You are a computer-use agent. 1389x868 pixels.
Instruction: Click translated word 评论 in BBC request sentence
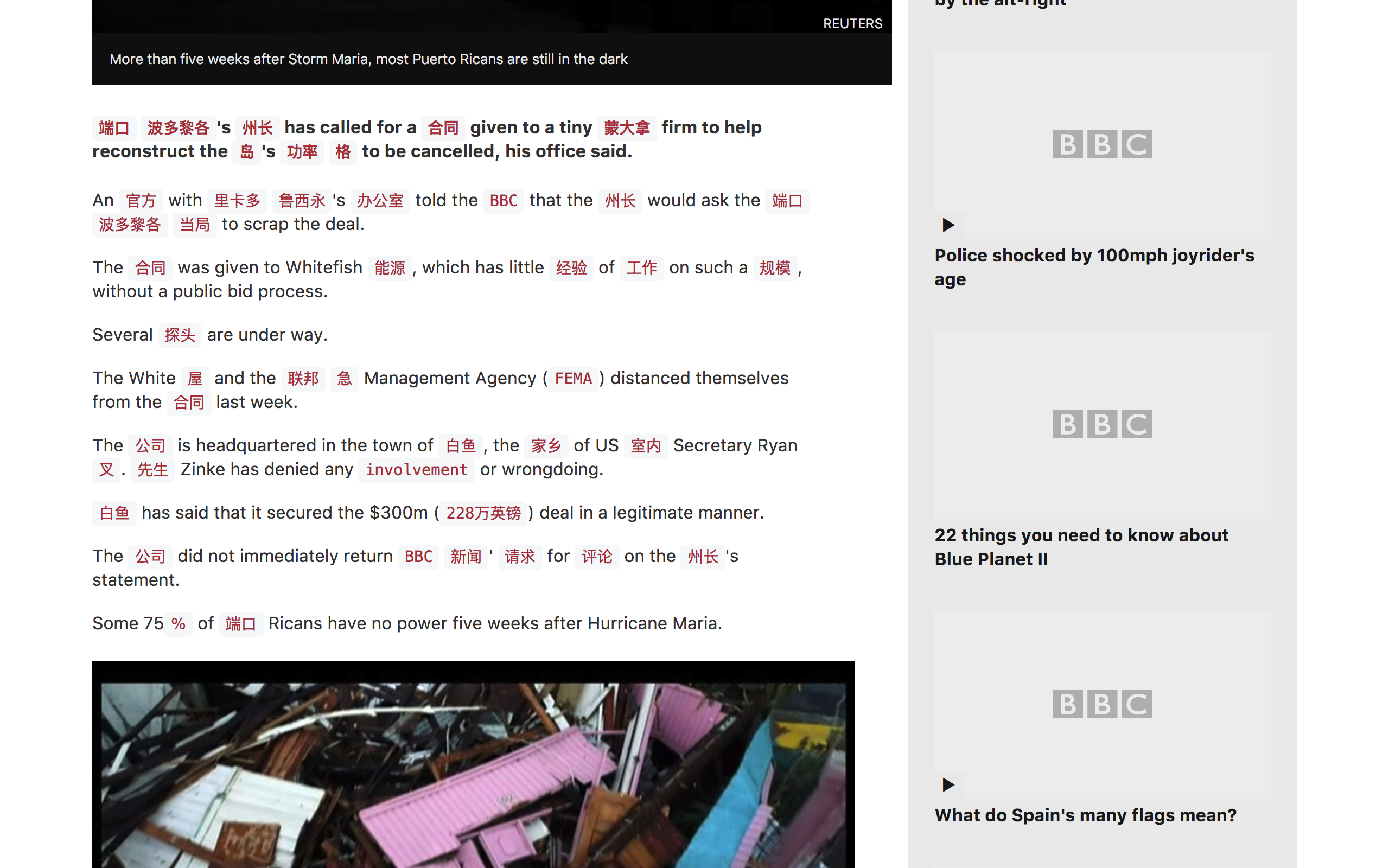coord(596,556)
